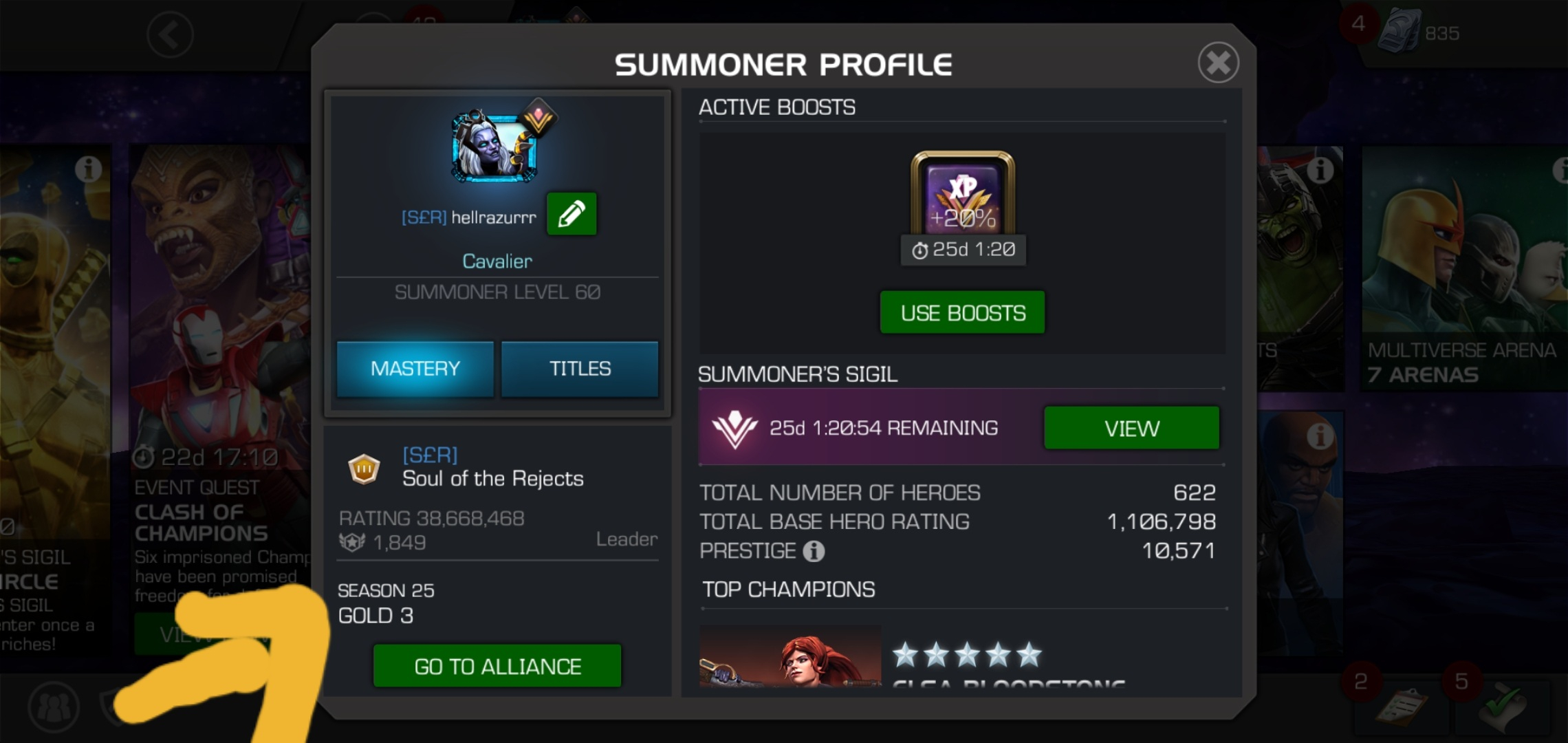
Task: Tap the summoner profile avatar picture
Action: pyautogui.click(x=494, y=147)
